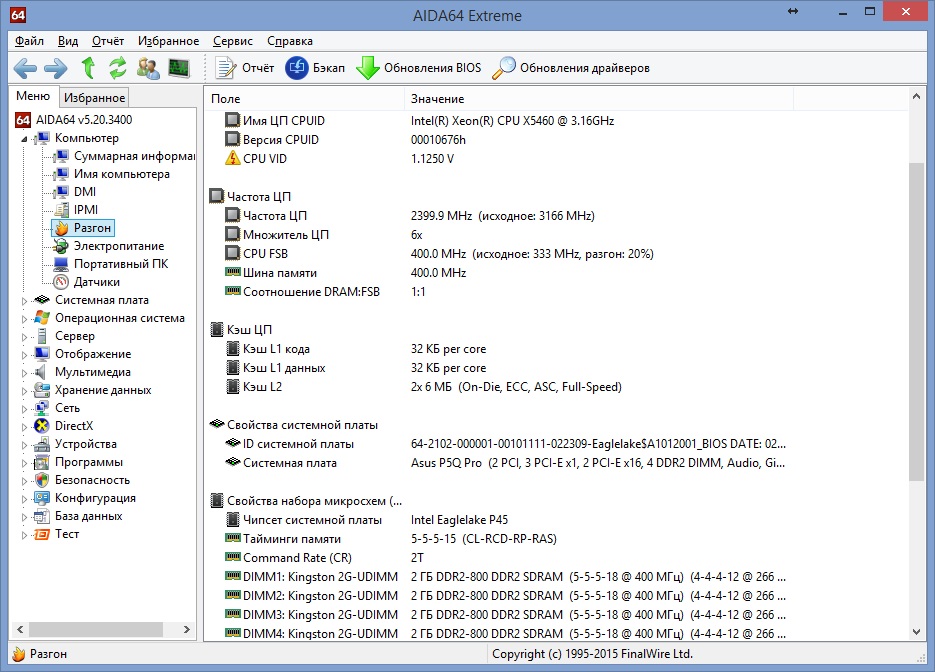Viewport: 935px width, 672px height.
Task: Switch to the Избранное side panel tab
Action: coord(94,98)
